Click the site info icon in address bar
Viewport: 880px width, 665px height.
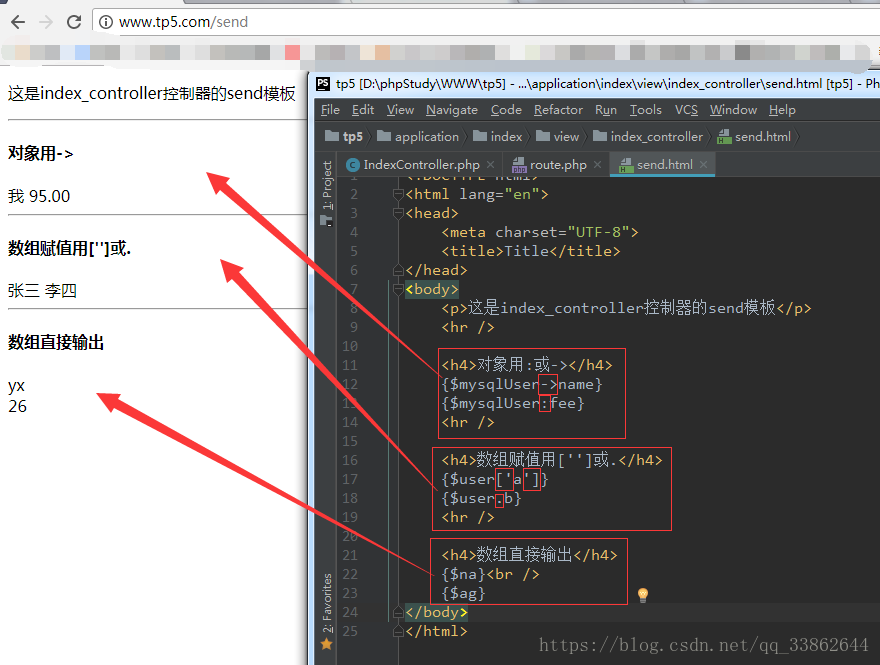[x=106, y=22]
